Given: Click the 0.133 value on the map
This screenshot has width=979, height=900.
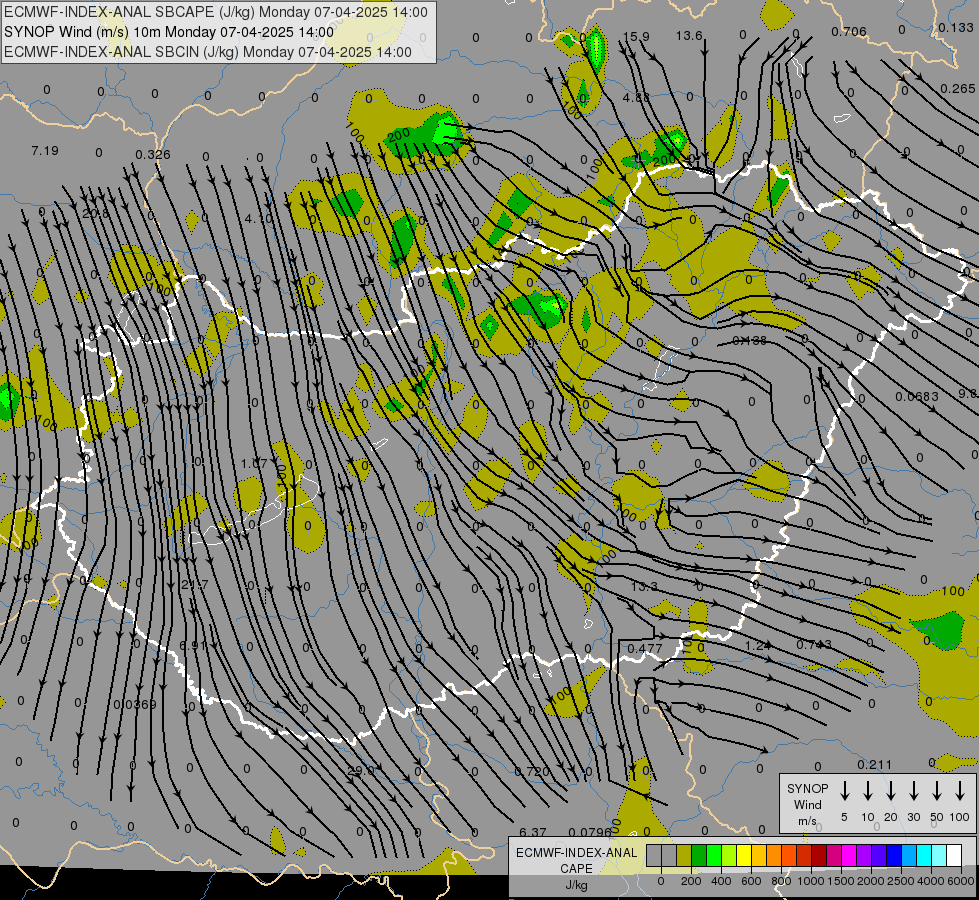Looking at the screenshot, I should coord(956,28).
